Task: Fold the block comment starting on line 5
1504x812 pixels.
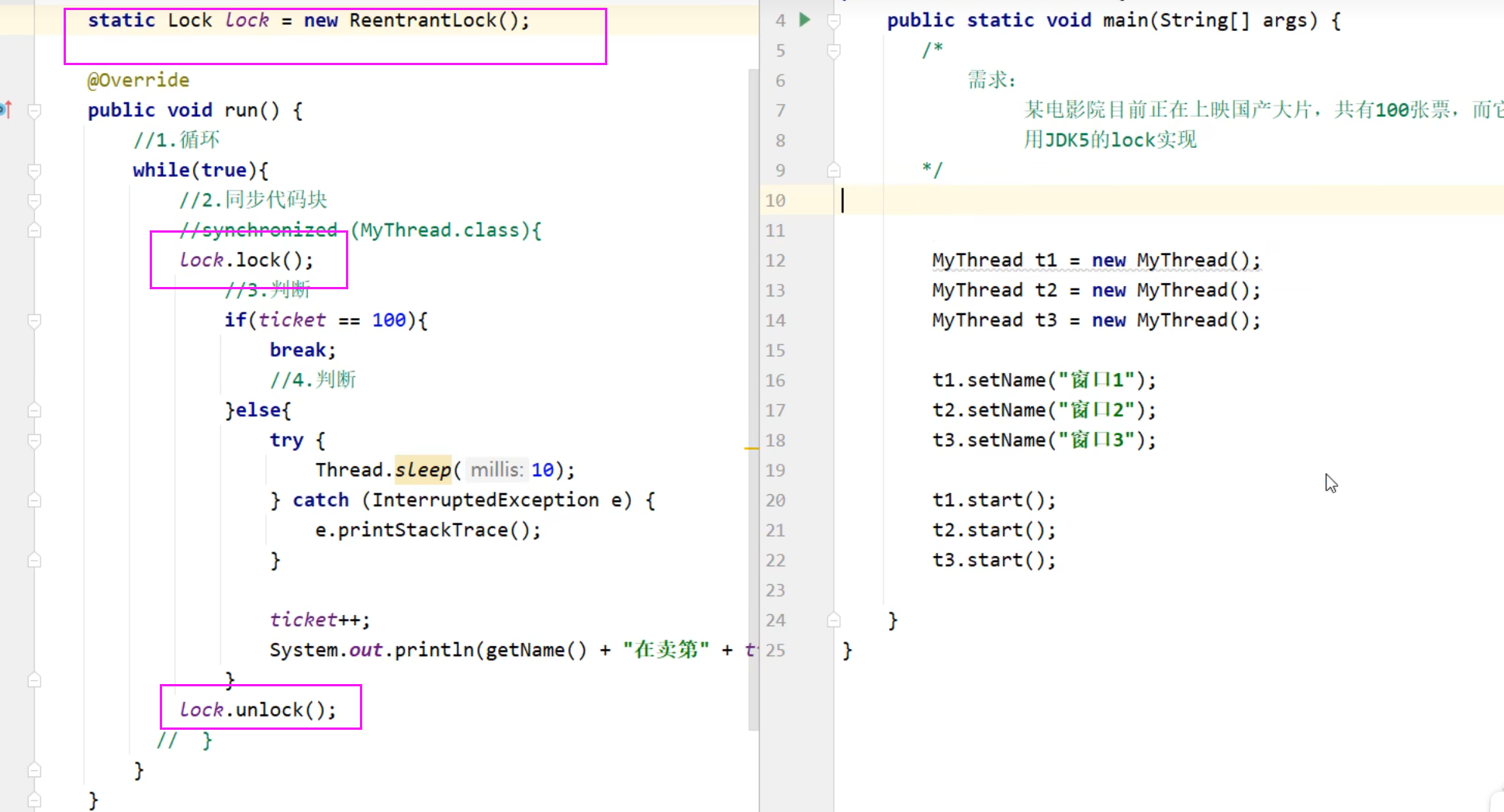Action: [x=834, y=51]
